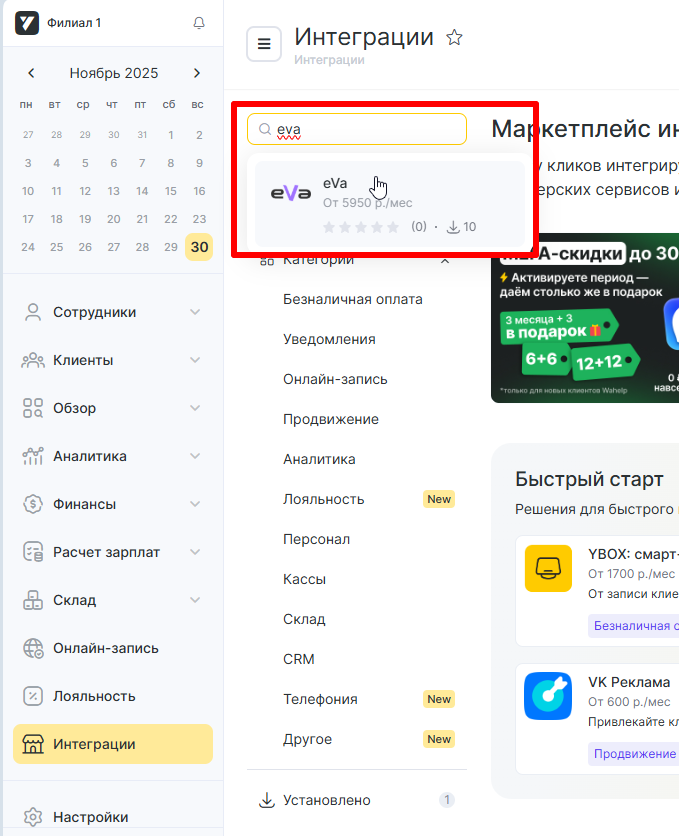
Task: Select November 30 in calendar
Action: tap(199, 247)
